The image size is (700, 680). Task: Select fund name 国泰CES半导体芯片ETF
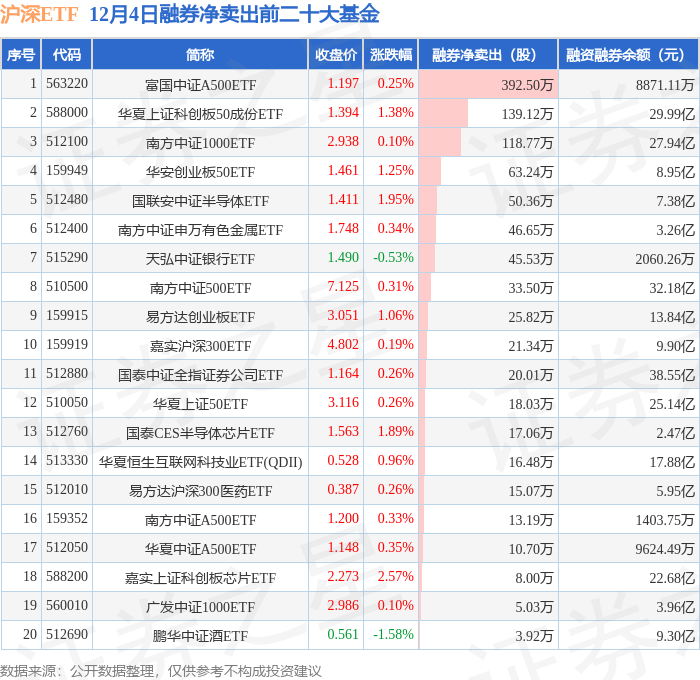(200, 433)
